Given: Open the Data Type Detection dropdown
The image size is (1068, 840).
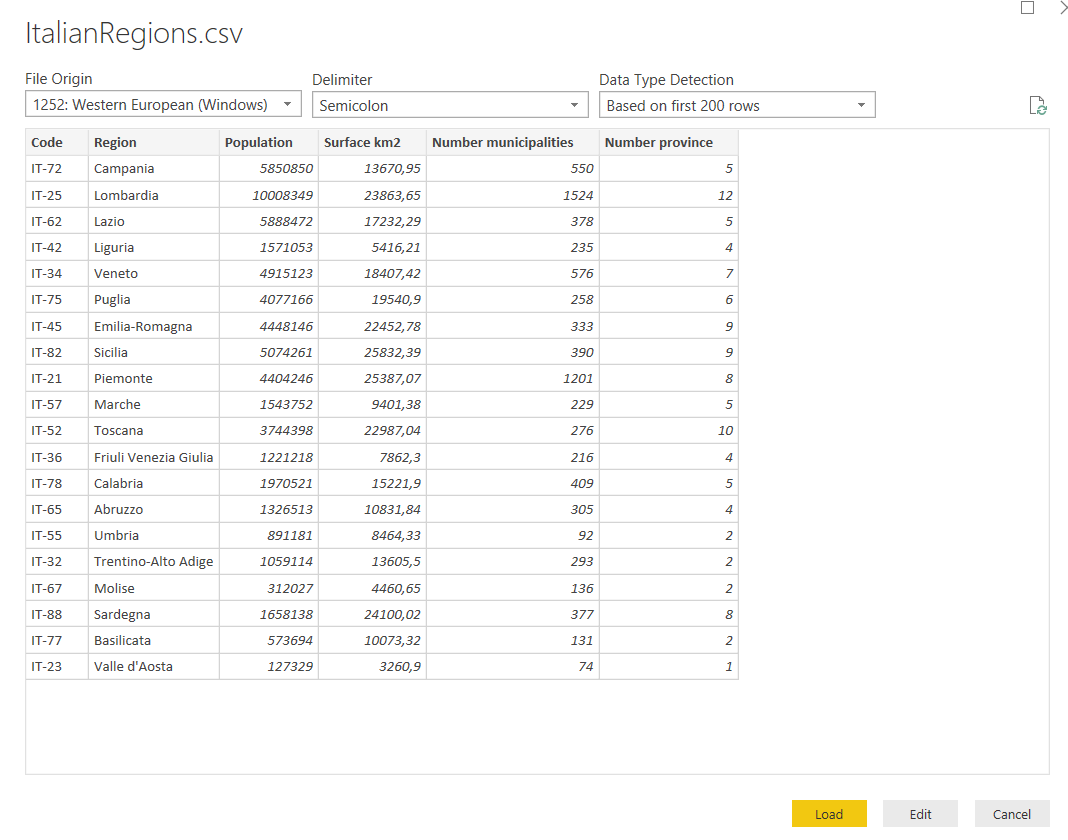Looking at the screenshot, I should click(x=737, y=105).
